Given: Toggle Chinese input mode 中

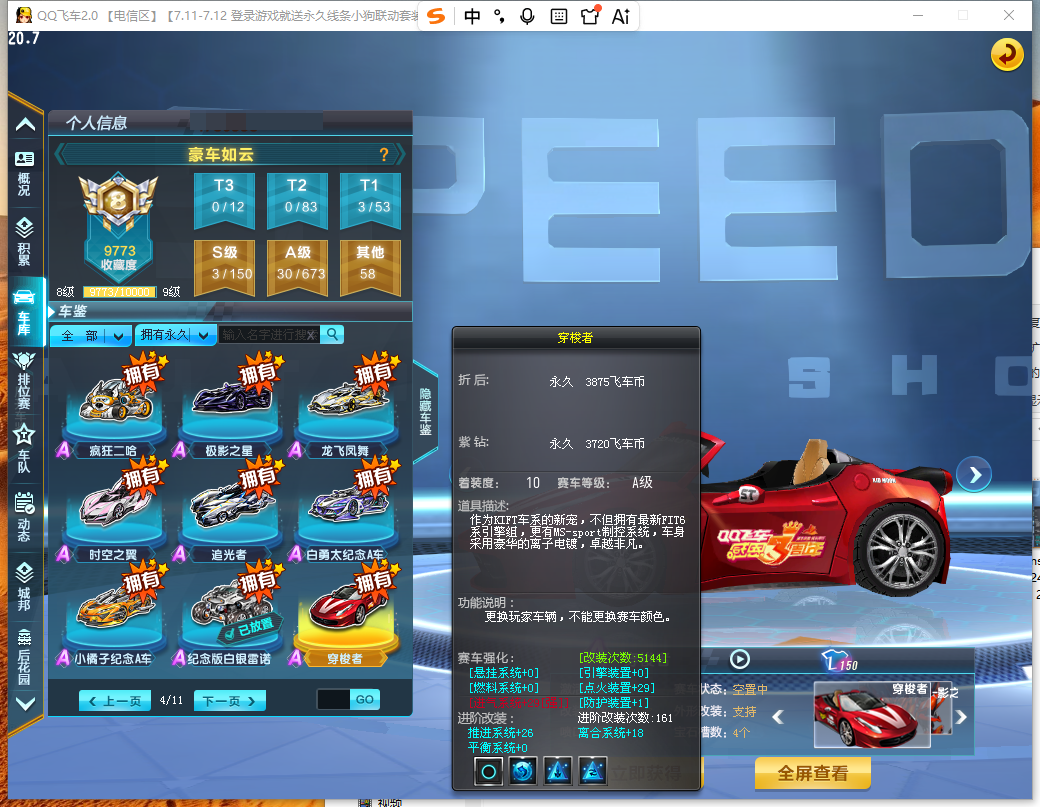Looking at the screenshot, I should [x=472, y=16].
